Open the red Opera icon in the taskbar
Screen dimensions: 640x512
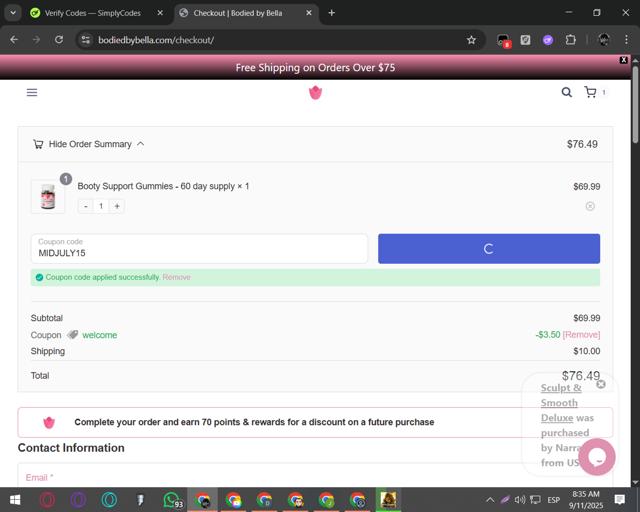47,500
